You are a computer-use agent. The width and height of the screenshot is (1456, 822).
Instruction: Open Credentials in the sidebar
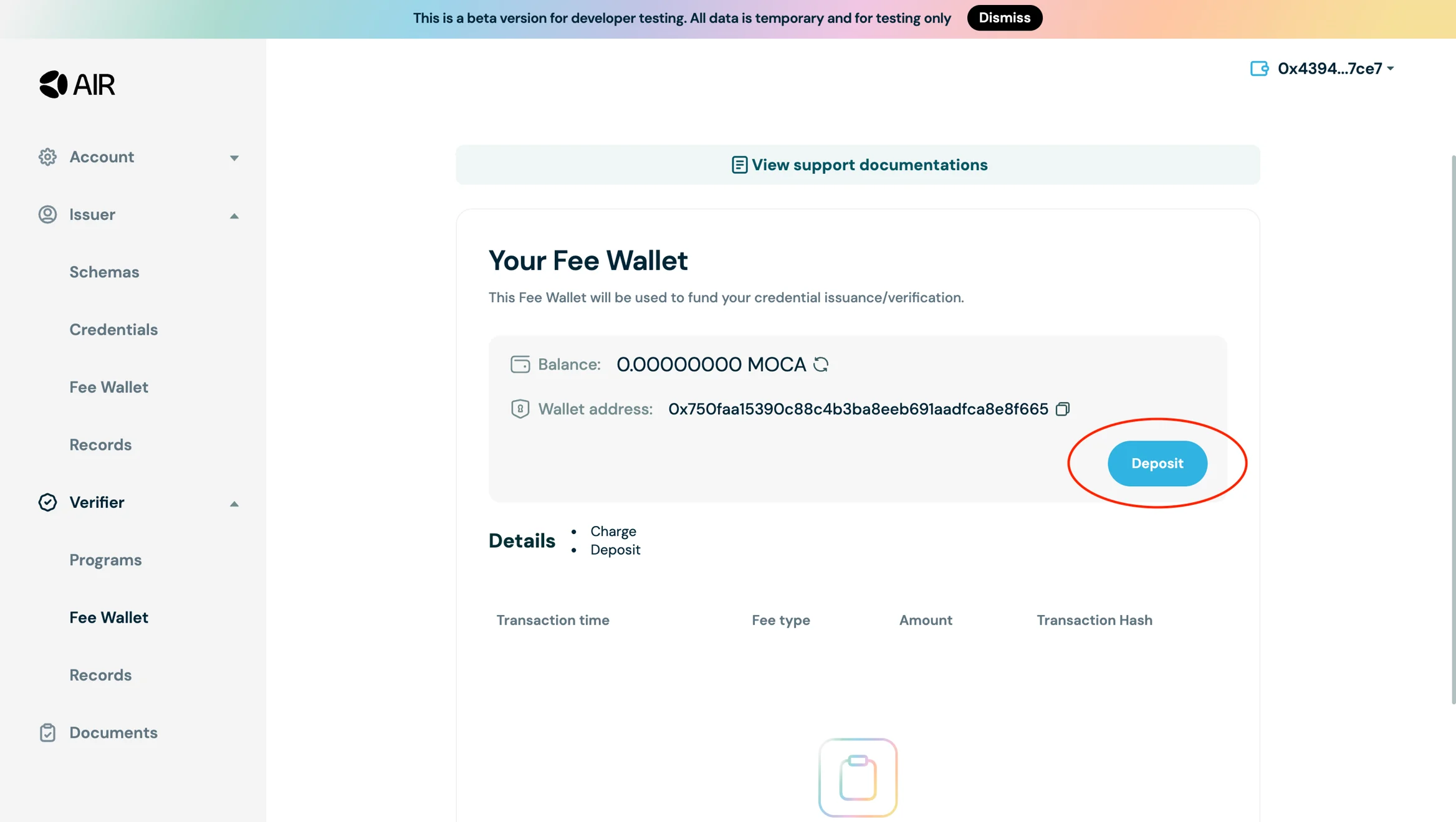point(113,330)
